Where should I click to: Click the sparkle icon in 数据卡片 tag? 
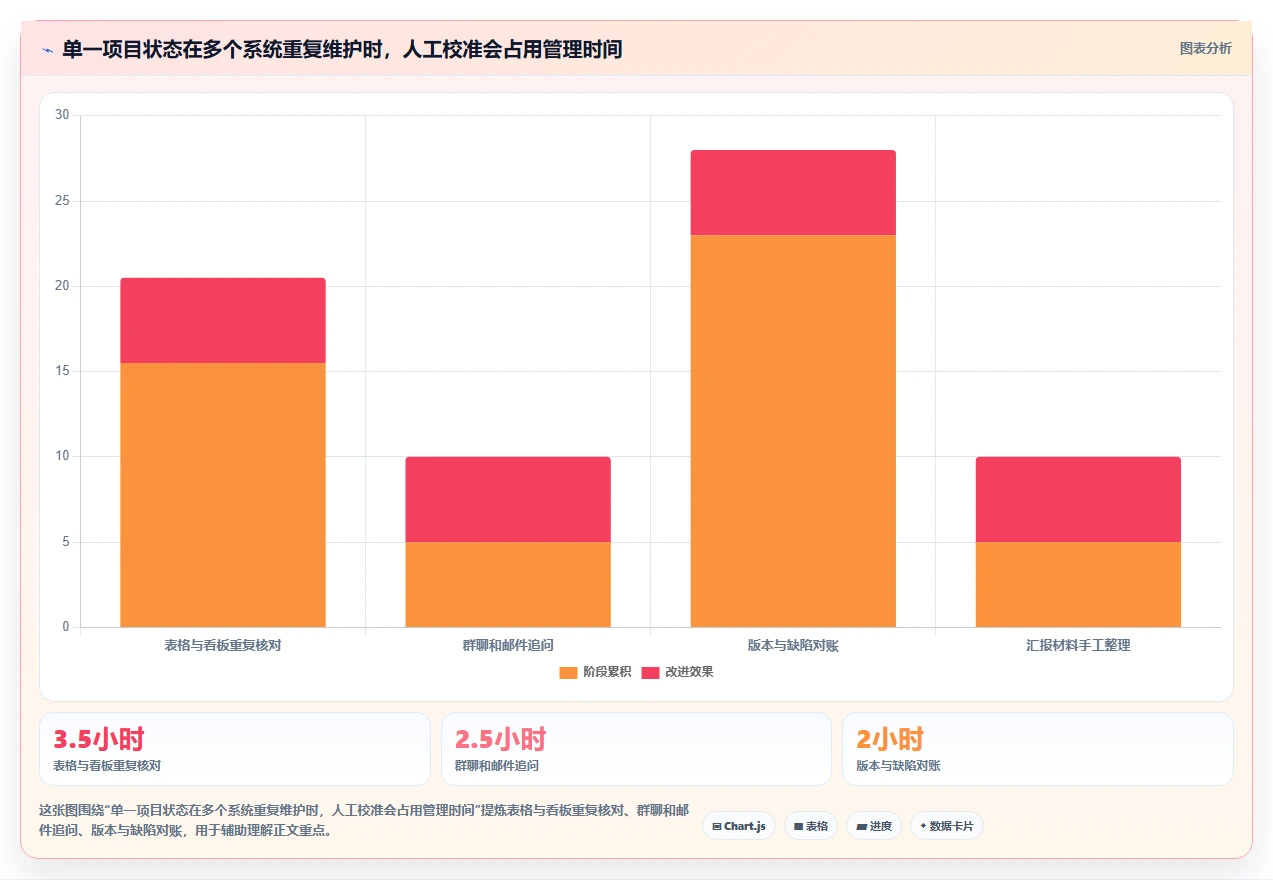[923, 826]
